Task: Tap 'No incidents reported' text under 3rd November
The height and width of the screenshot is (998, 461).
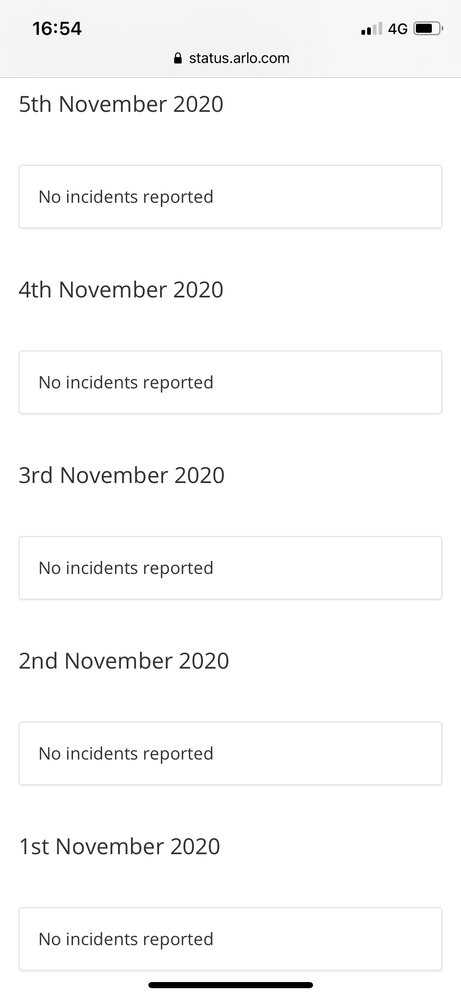Action: (125, 568)
